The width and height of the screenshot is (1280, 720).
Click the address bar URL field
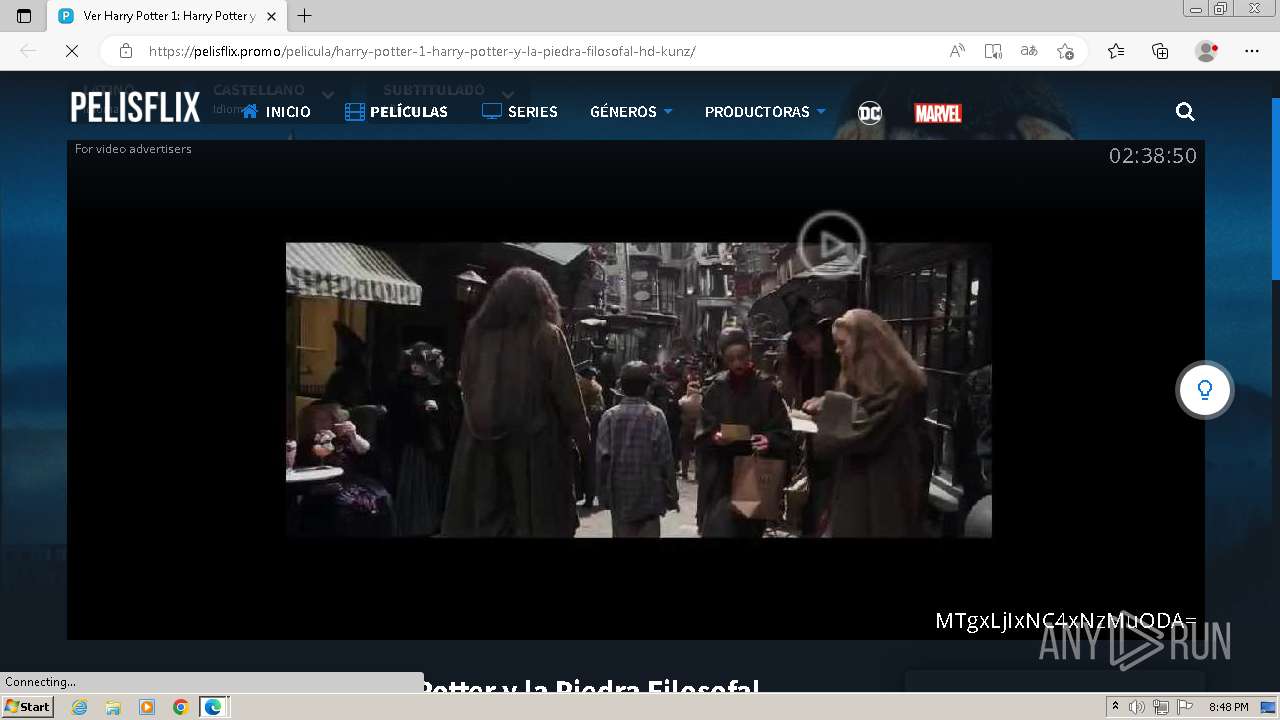click(x=540, y=51)
